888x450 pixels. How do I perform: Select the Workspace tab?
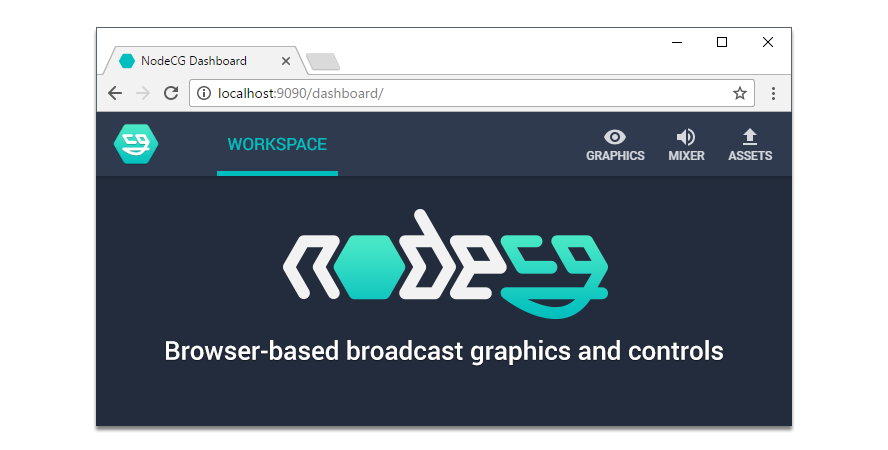coord(277,144)
